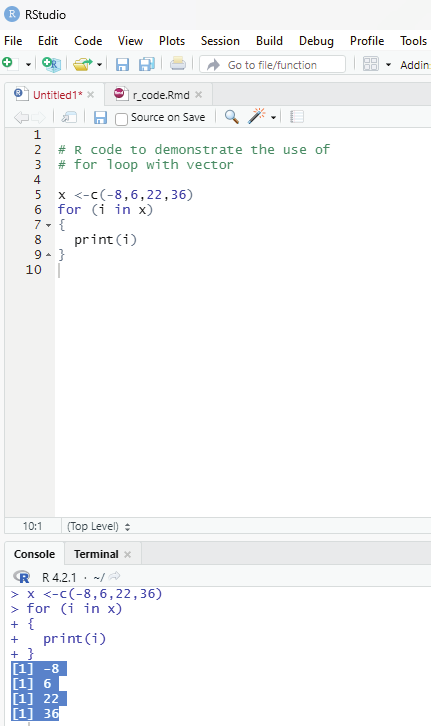Click Save all open documents icon
Screen dimensions: 431x726
tap(147, 64)
